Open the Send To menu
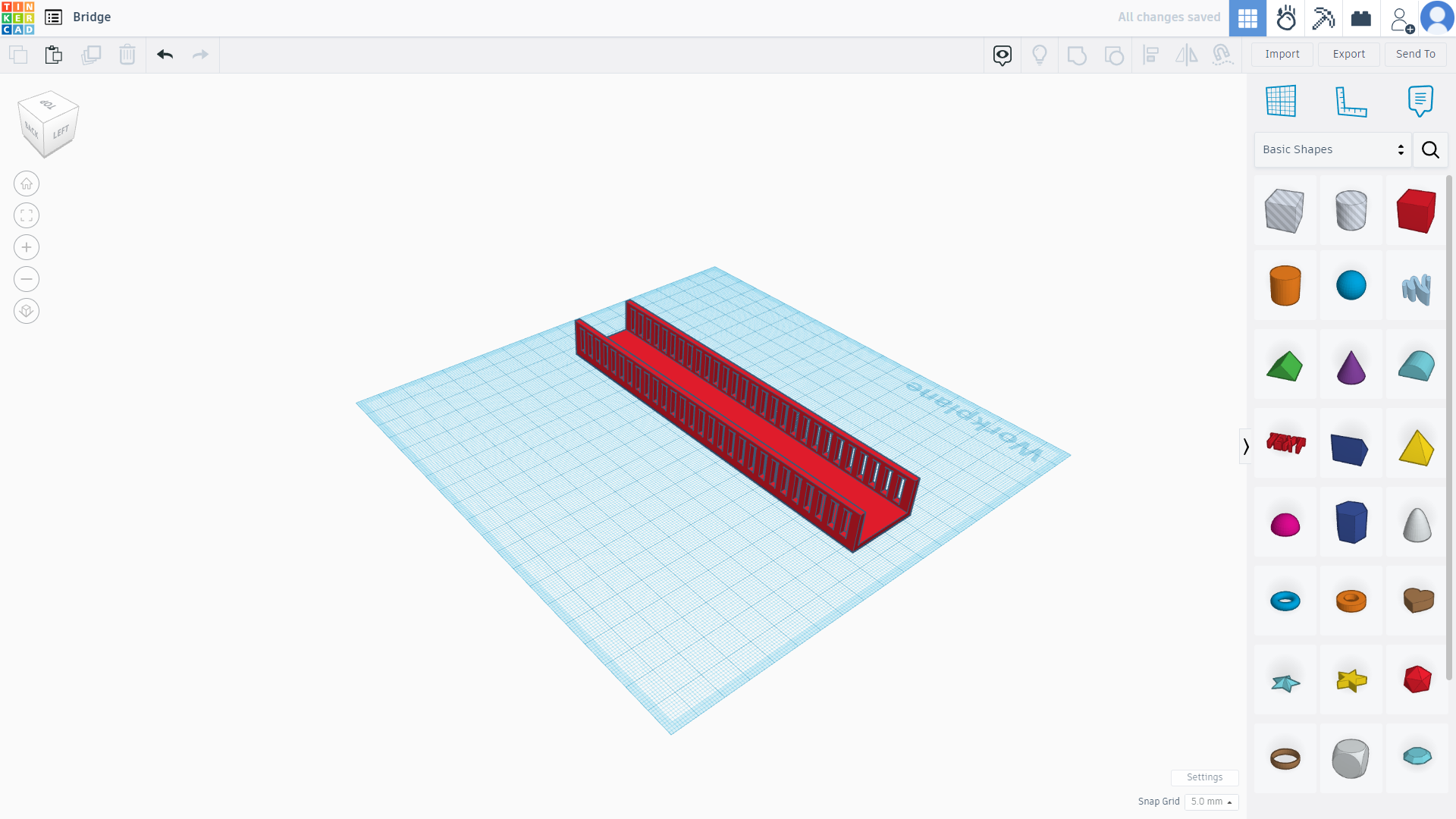 pyautogui.click(x=1415, y=54)
